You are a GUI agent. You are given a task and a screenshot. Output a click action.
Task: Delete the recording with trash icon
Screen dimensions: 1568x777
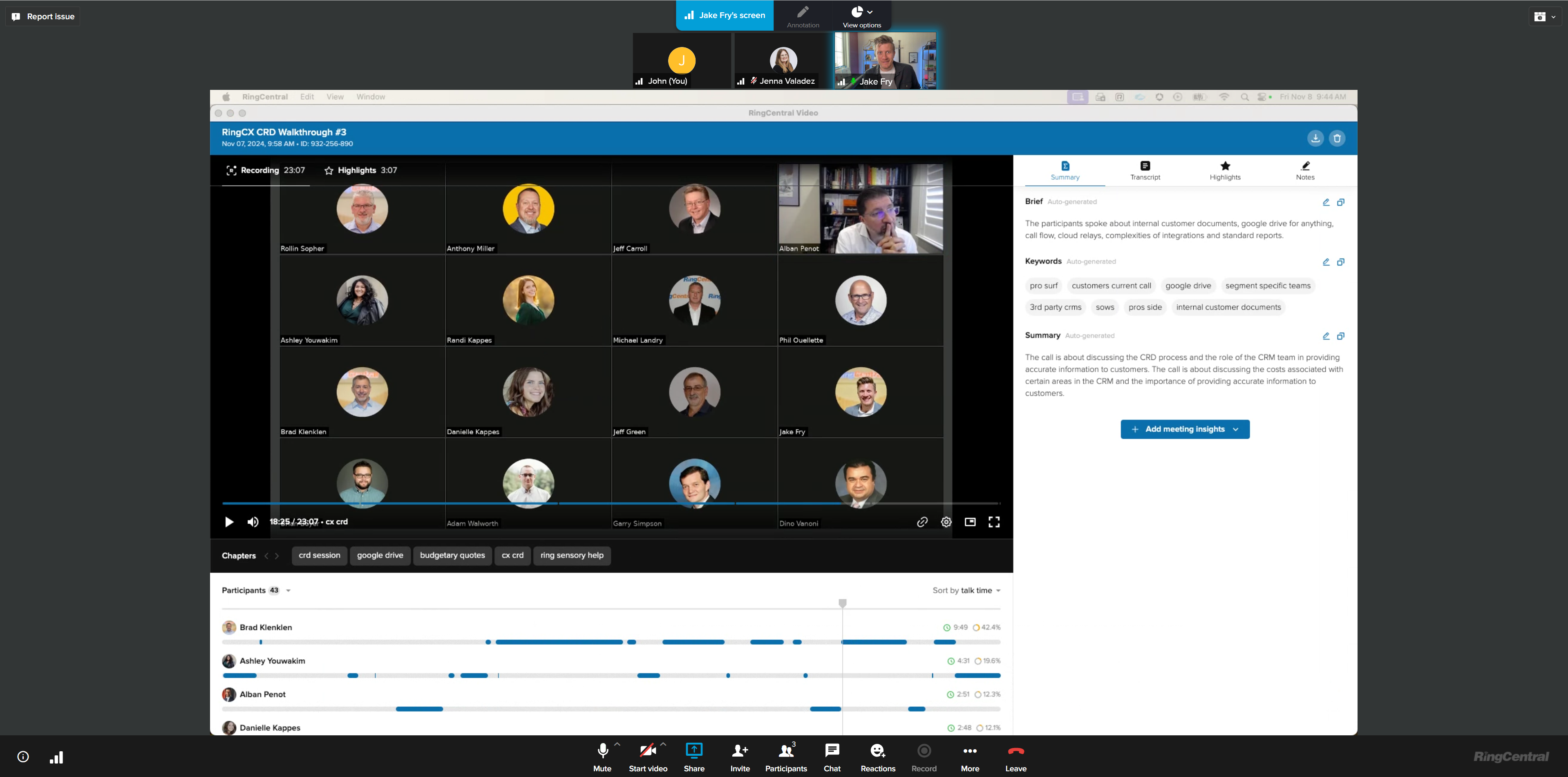[1337, 138]
